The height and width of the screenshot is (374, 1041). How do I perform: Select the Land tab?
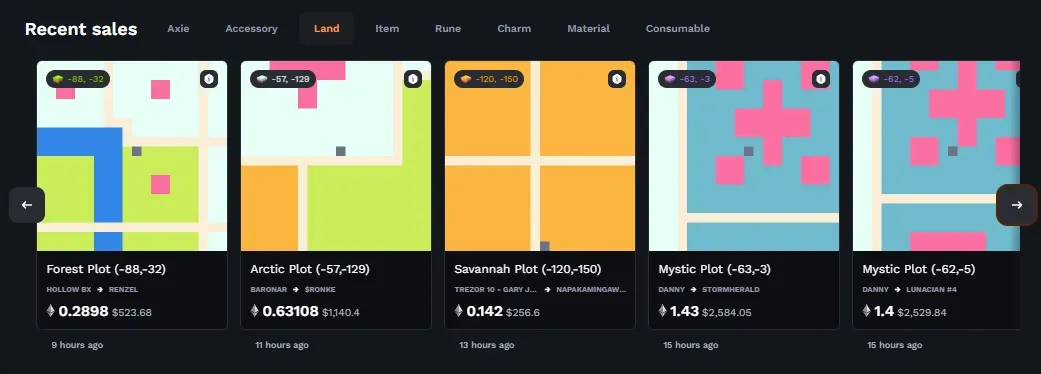point(327,29)
